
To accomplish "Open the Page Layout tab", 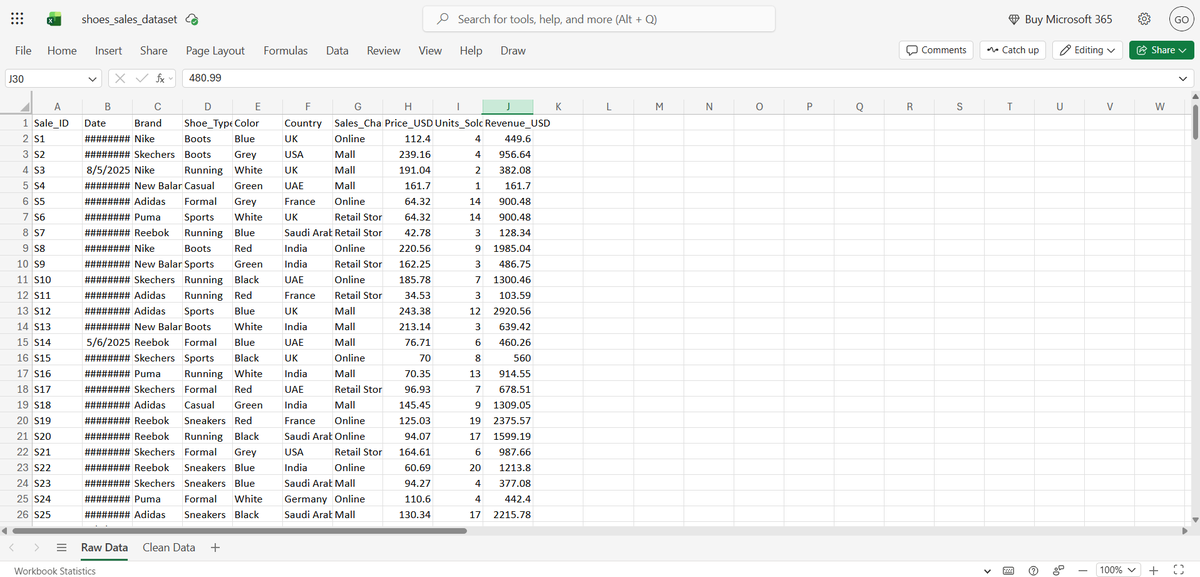I will [x=215, y=50].
